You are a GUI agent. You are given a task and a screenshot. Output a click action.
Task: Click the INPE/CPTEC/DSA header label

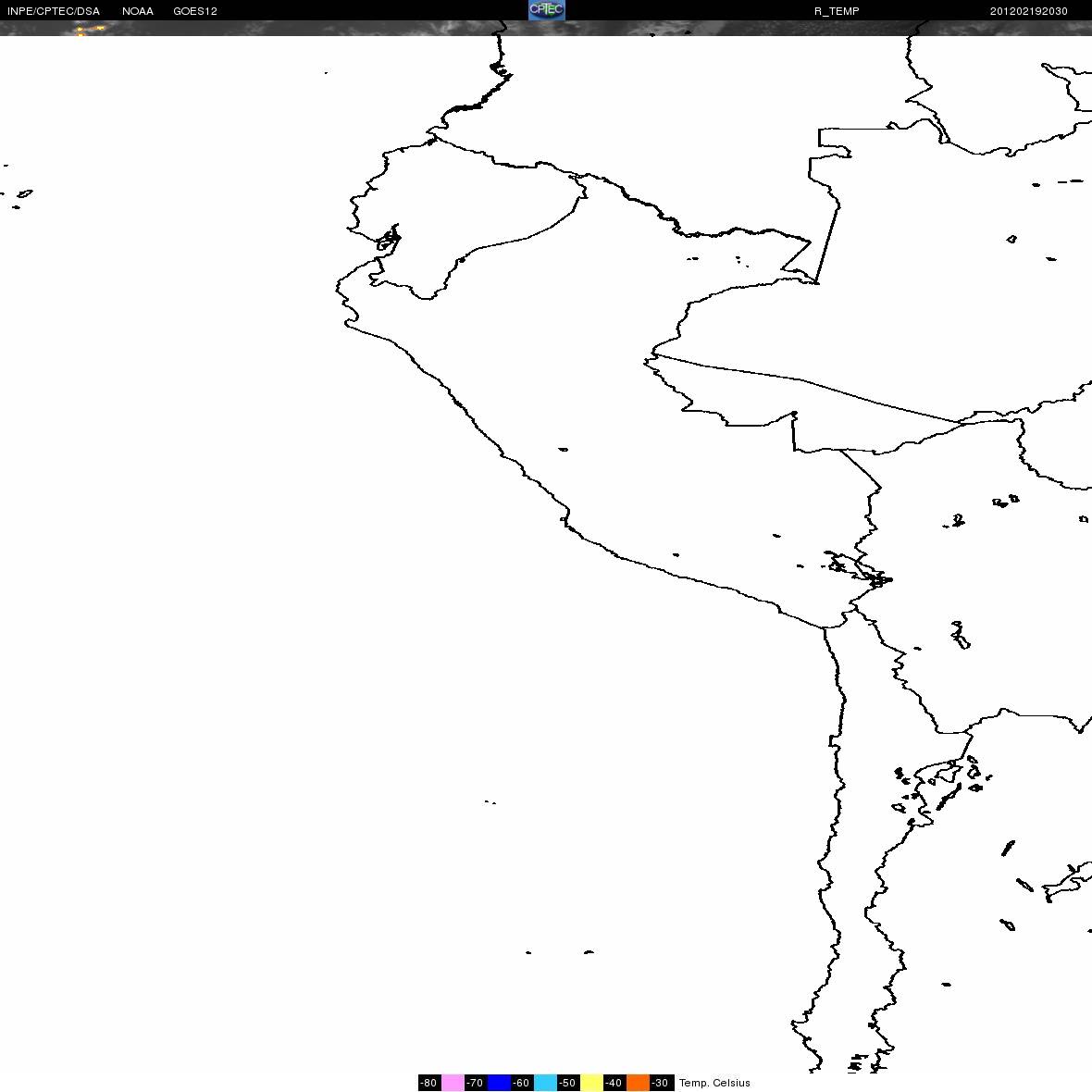coord(54,11)
